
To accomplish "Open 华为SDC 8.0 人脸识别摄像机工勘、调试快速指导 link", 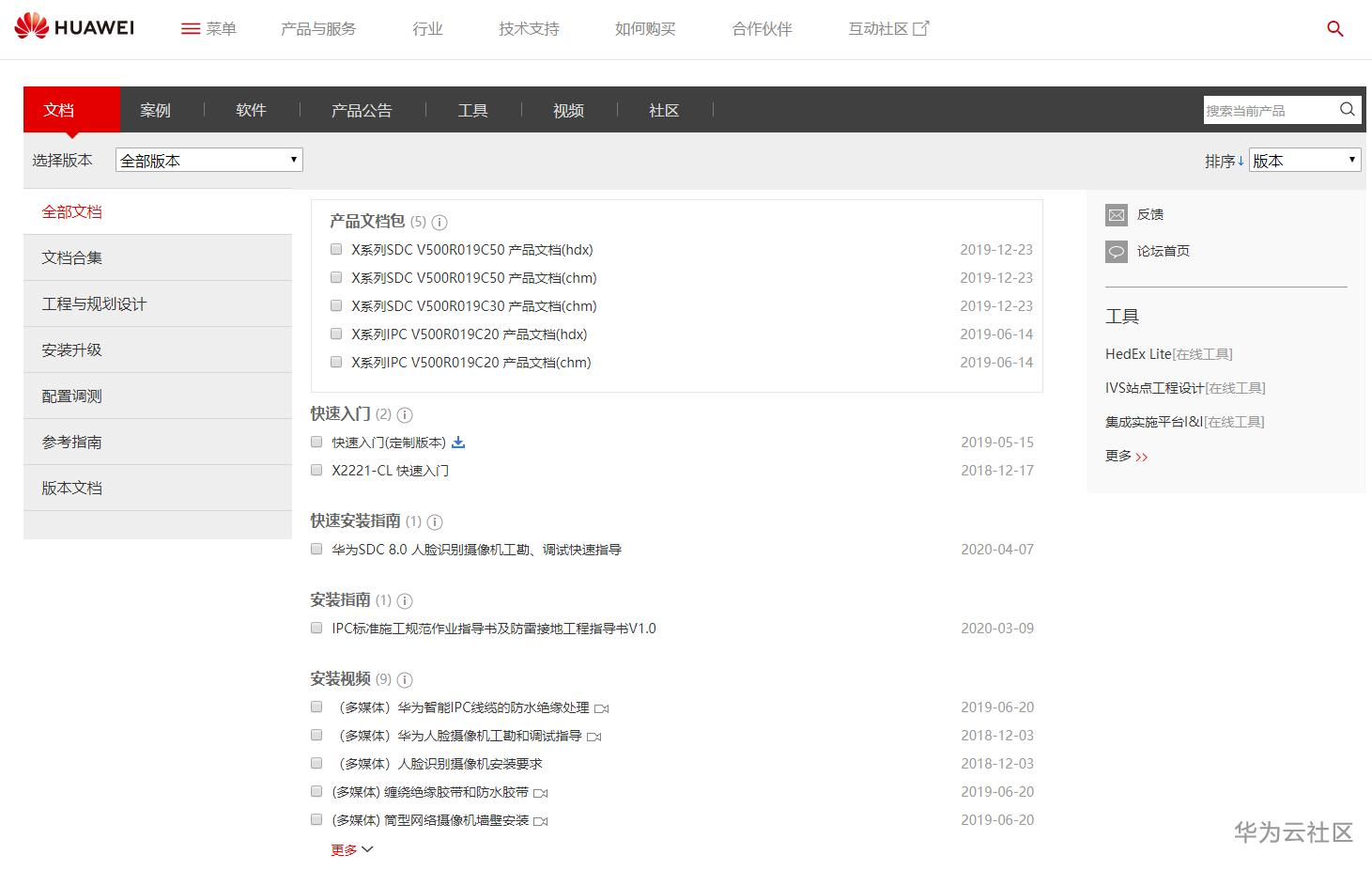I will click(x=476, y=550).
